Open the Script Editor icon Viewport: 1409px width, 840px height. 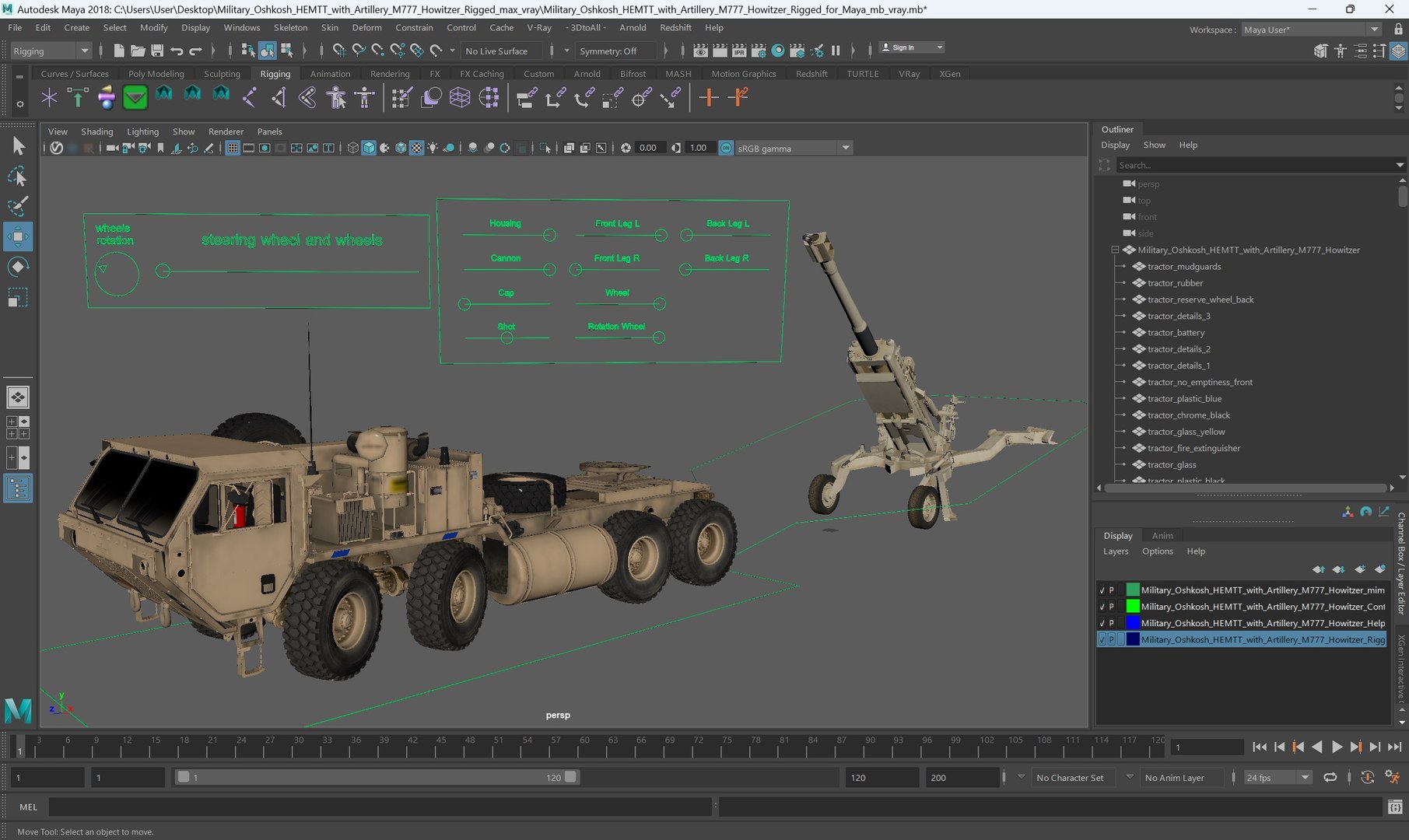1395,807
